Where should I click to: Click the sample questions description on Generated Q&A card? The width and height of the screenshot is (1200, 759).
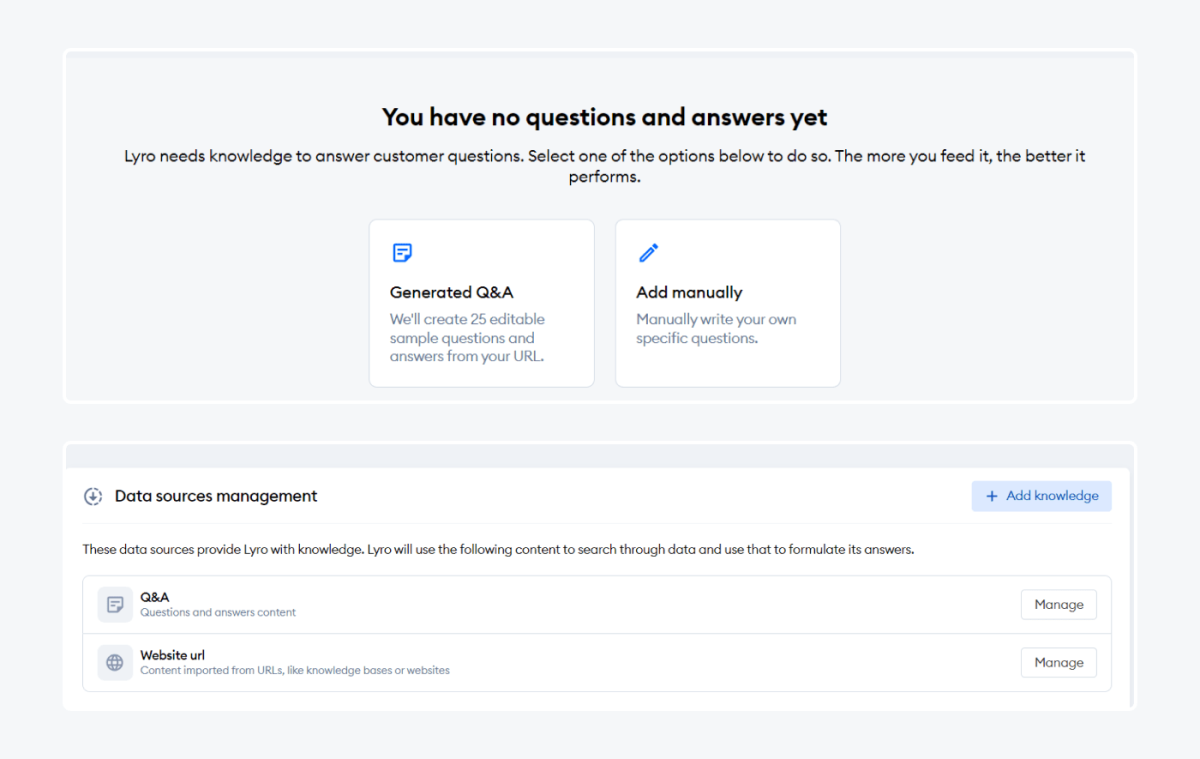(x=467, y=337)
